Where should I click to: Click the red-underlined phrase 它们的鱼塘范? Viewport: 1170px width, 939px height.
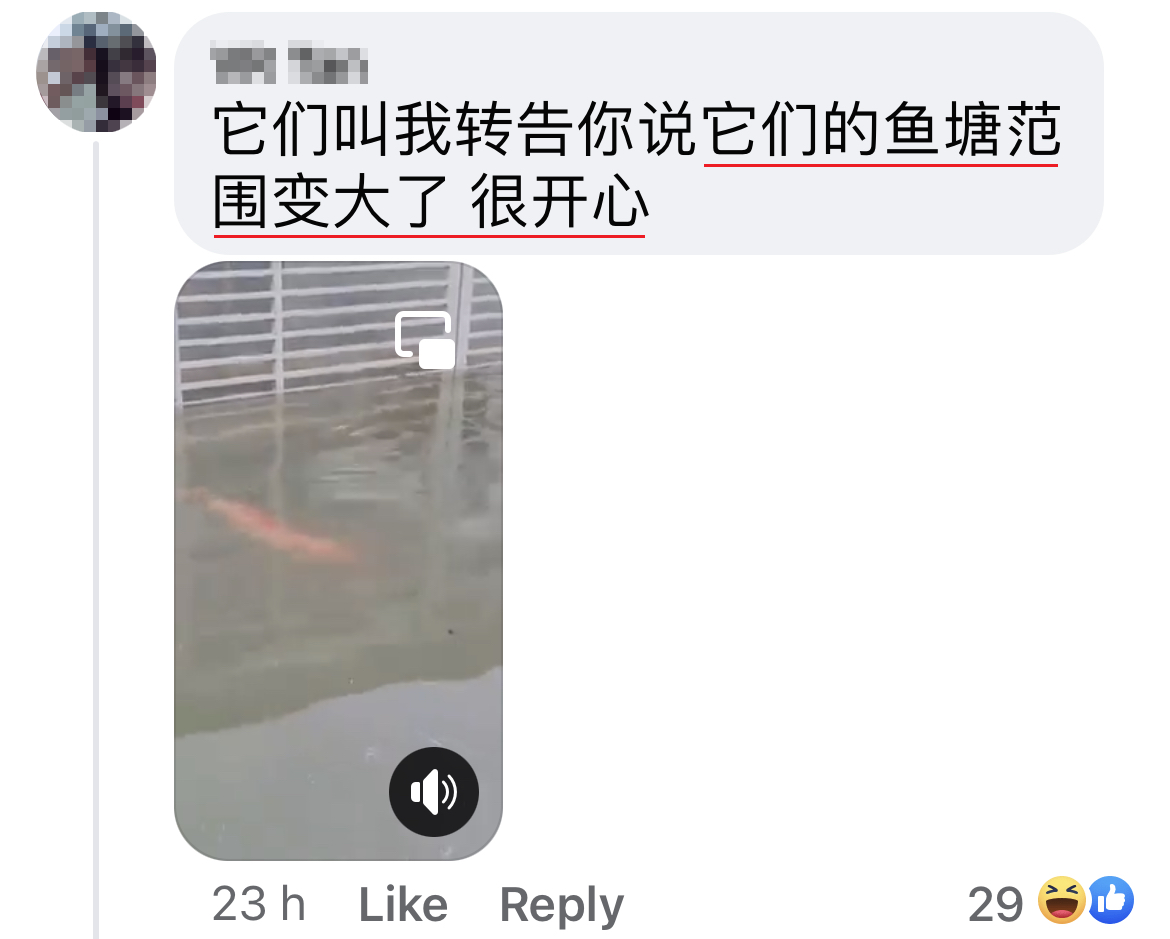pos(881,130)
